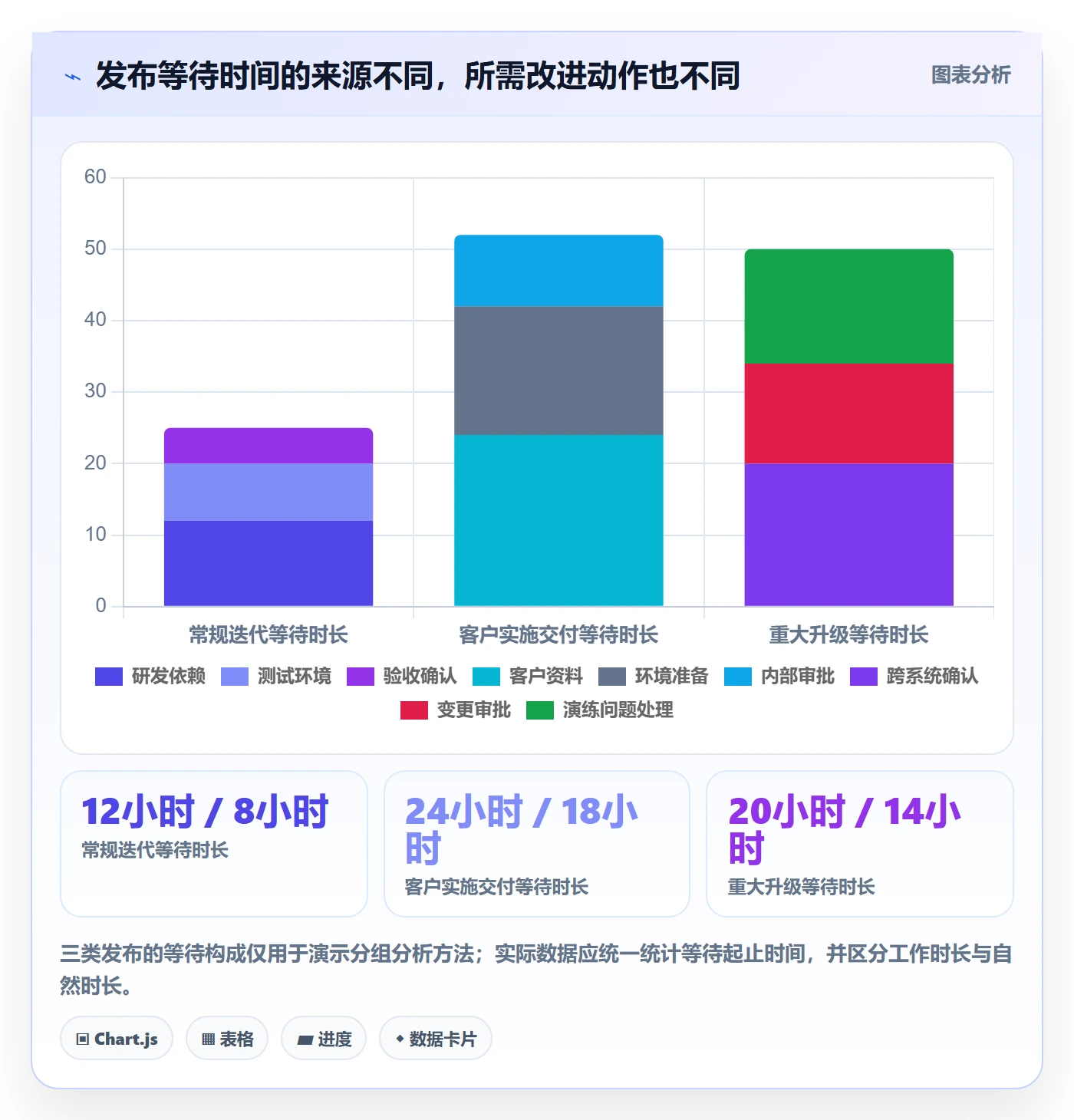The height and width of the screenshot is (1120, 1074).
Task: Hide the 跨系统确认 legend series
Action: [x=914, y=677]
